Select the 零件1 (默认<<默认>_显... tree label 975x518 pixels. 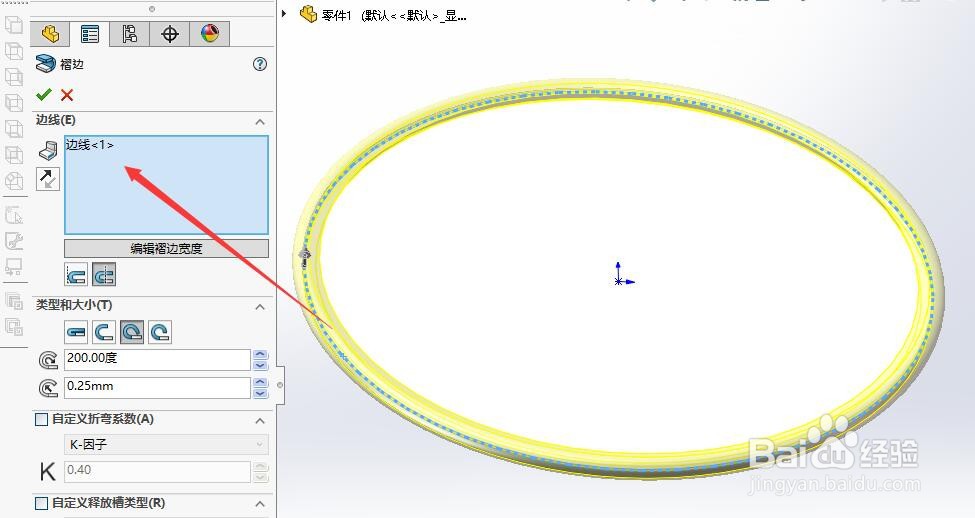[394, 16]
